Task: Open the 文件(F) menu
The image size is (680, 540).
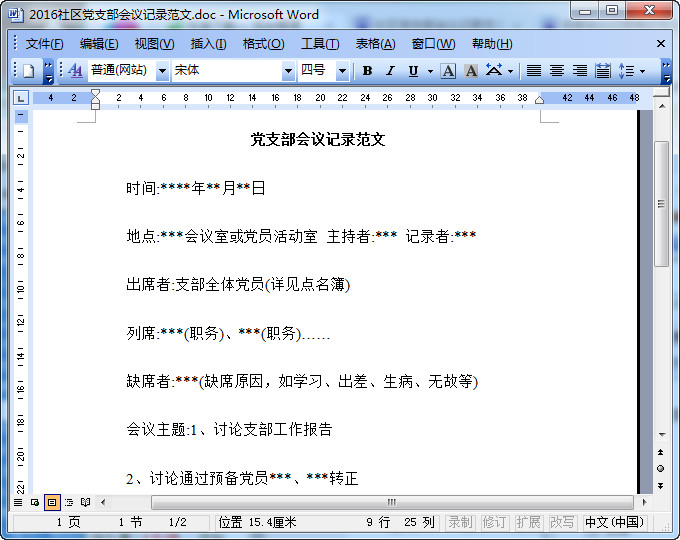Action: (44, 44)
